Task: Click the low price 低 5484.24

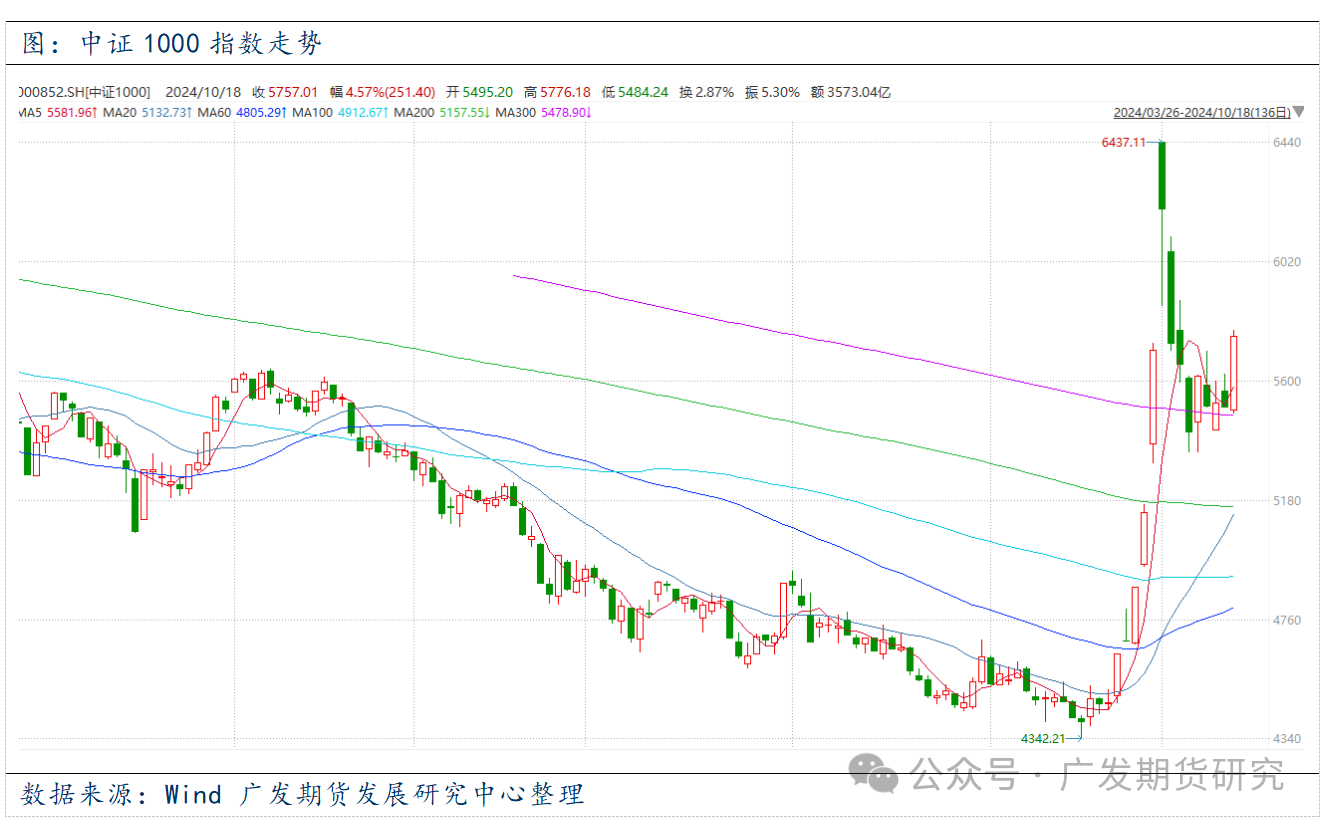Action: 635,92
